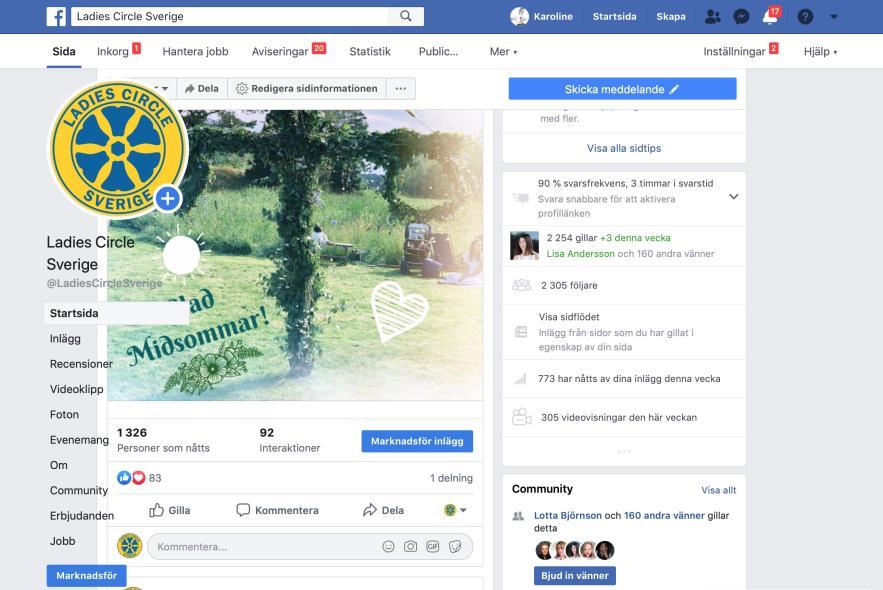Image resolution: width=883 pixels, height=590 pixels.
Task: Click Visa alla sidtips link
Action: pyautogui.click(x=624, y=148)
